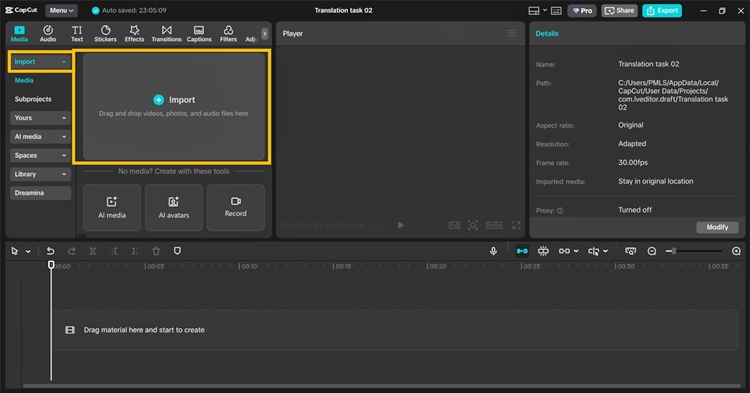
Task: Switch to the Text tab
Action: (x=77, y=33)
